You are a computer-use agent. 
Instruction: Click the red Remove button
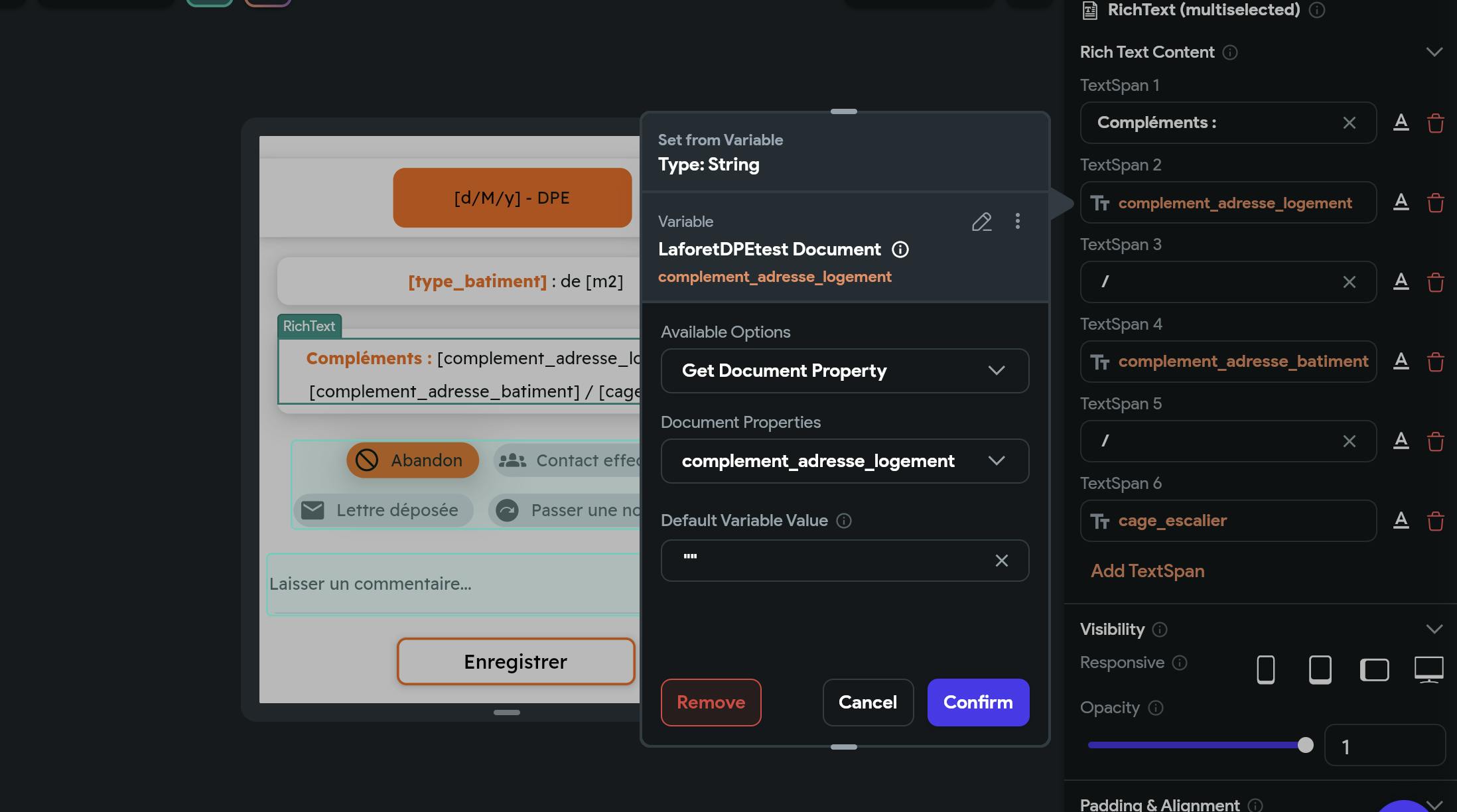(711, 703)
